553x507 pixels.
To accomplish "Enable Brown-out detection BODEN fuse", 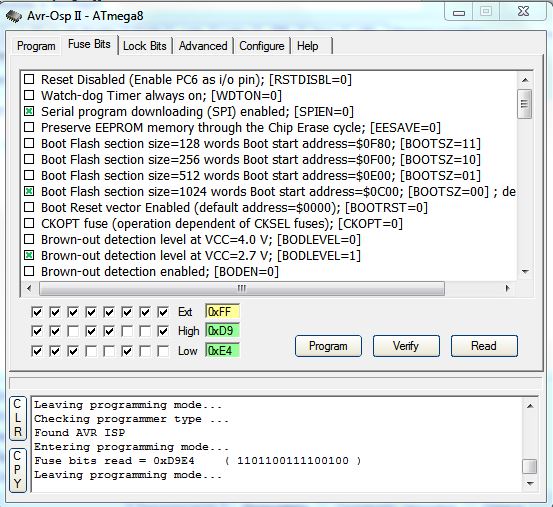I will pos(29,271).
